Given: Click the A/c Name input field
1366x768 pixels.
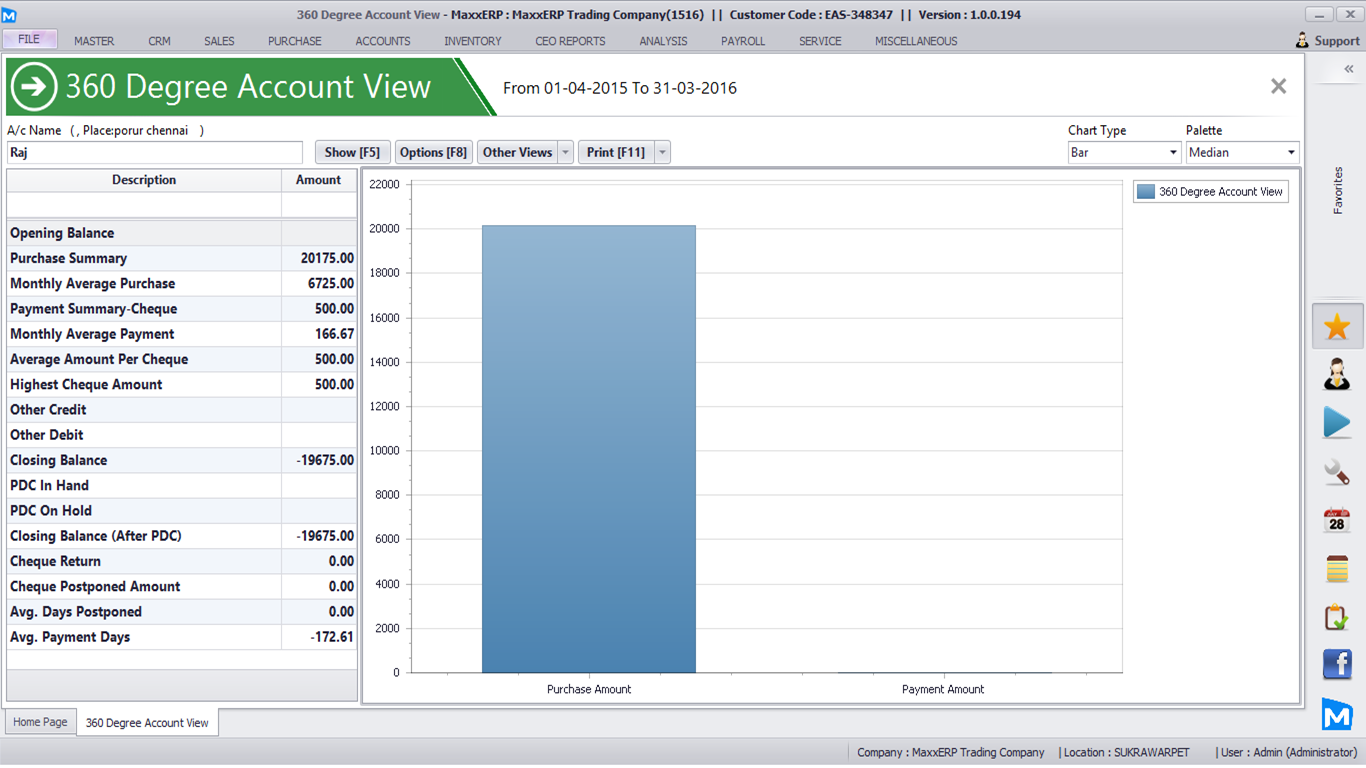Looking at the screenshot, I should coord(155,153).
